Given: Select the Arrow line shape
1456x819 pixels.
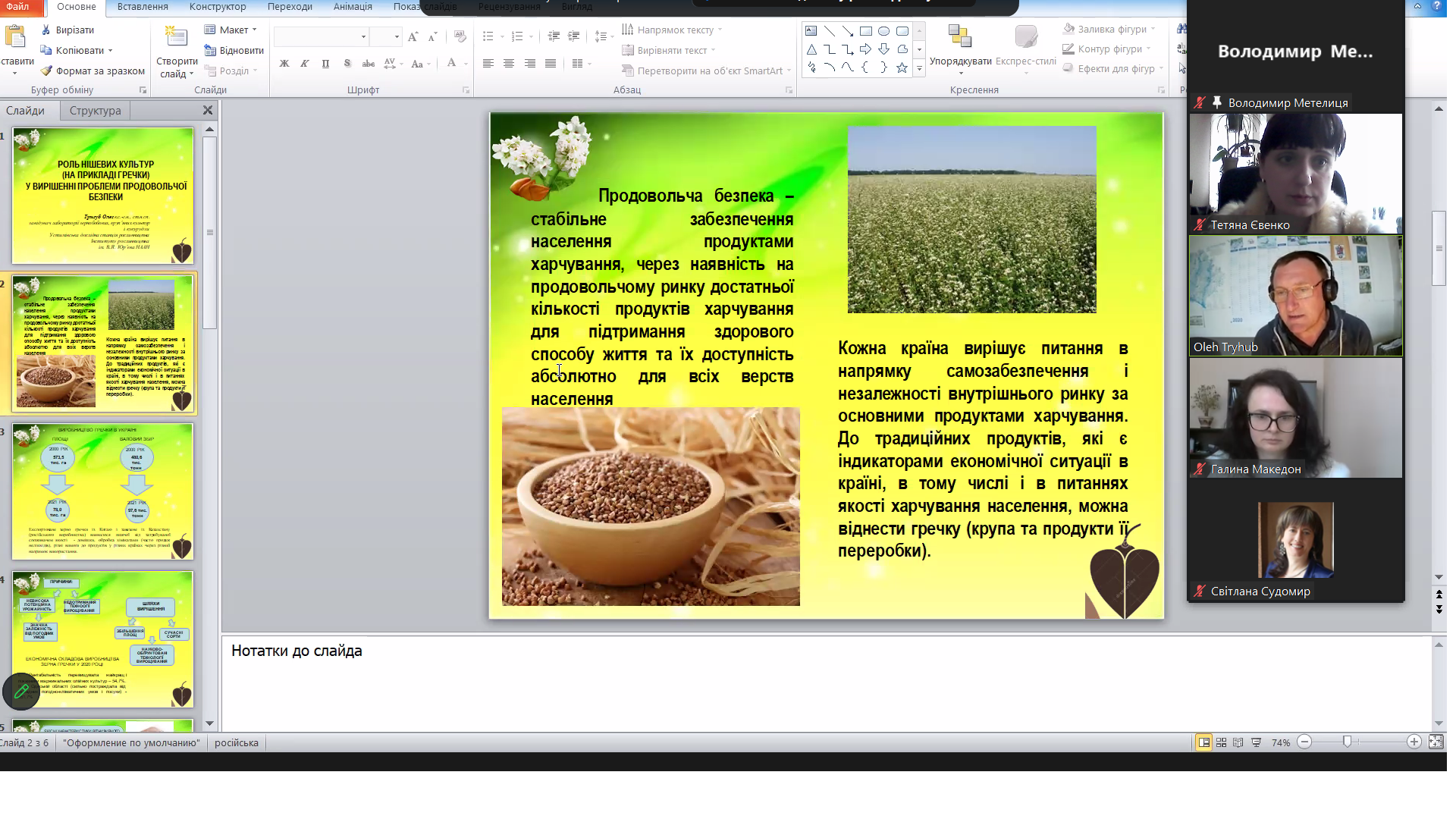Looking at the screenshot, I should [x=848, y=31].
